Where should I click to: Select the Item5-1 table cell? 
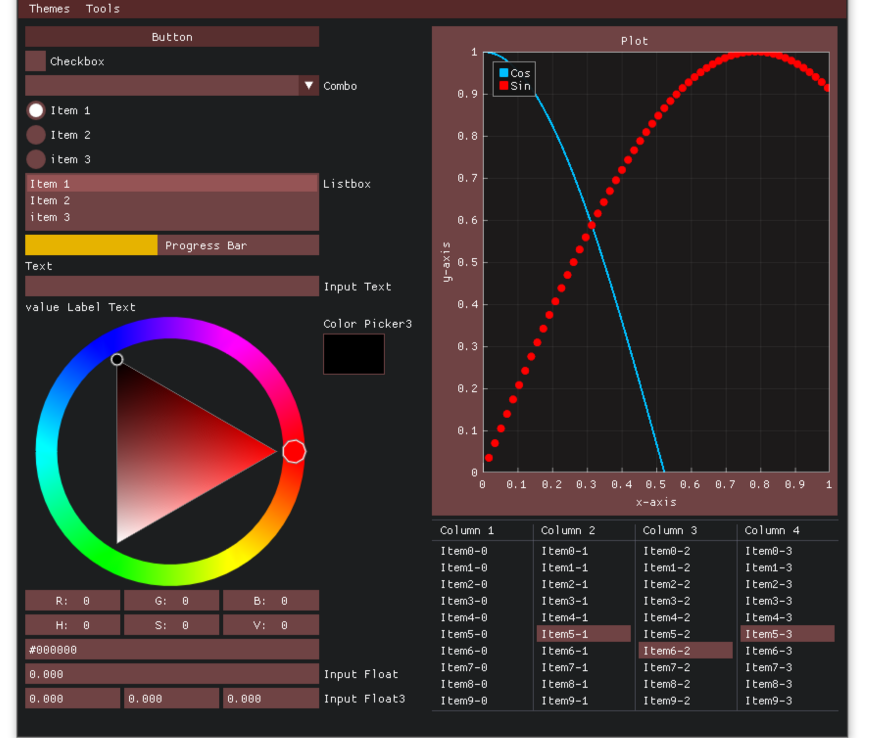(583, 634)
